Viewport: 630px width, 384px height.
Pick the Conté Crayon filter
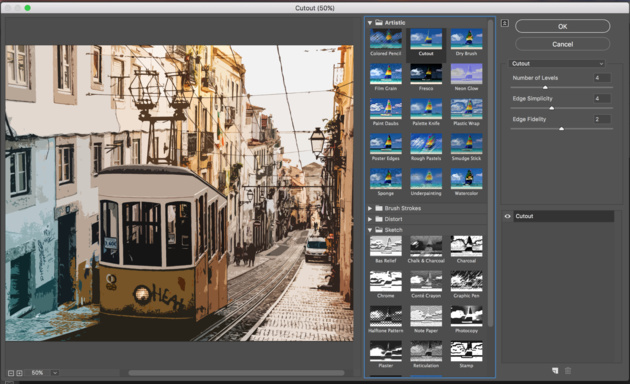coord(426,281)
